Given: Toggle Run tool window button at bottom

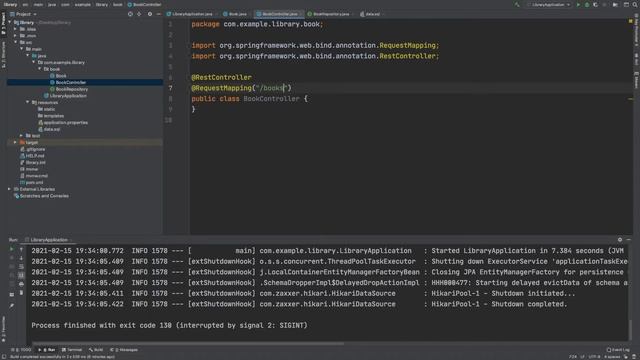Looking at the screenshot, I should [47, 350].
